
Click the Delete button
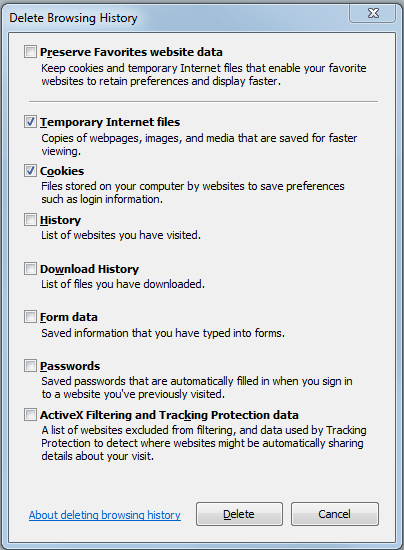click(x=239, y=514)
